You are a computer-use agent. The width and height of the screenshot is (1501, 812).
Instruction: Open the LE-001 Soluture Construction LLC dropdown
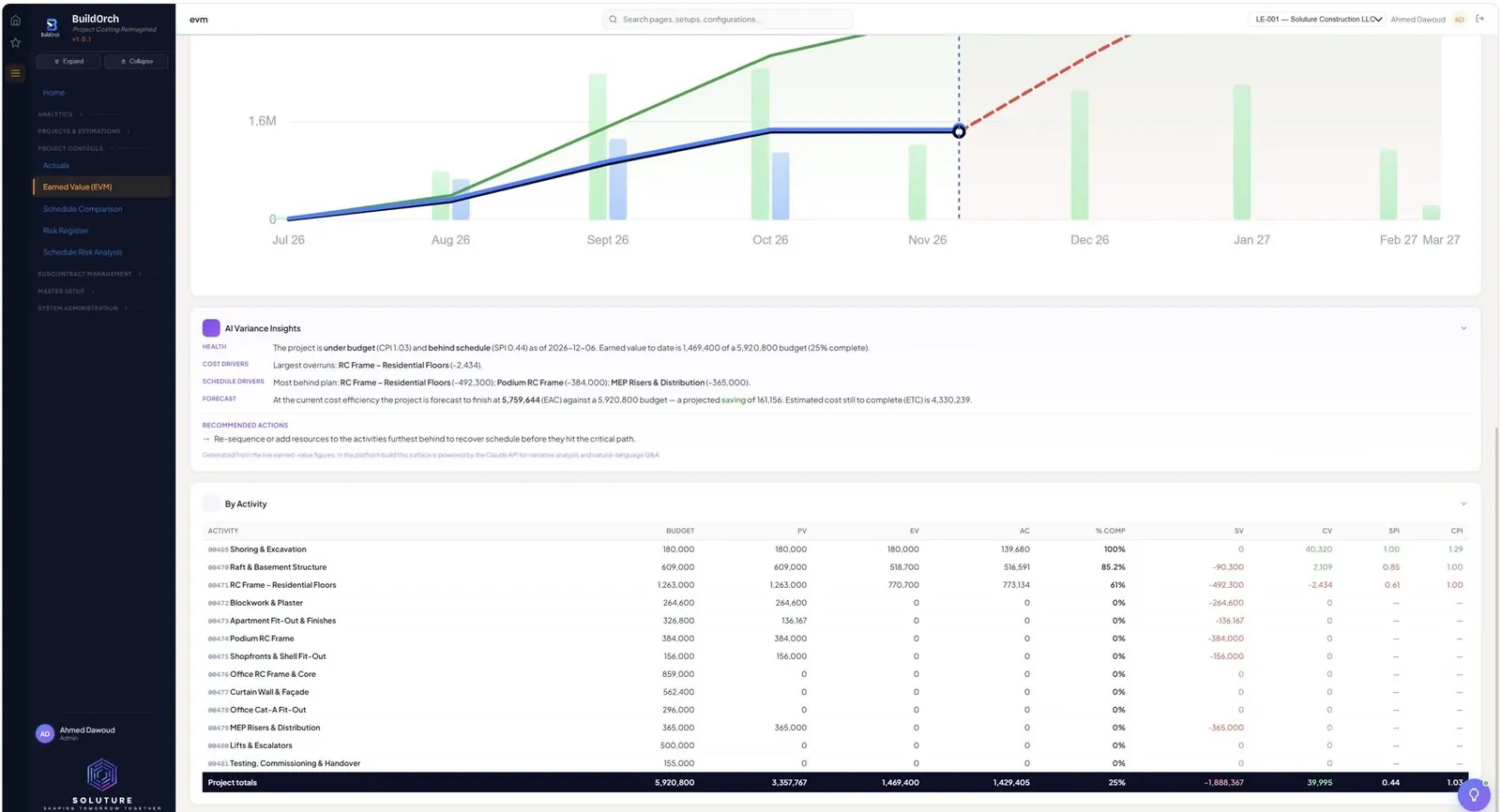tap(1318, 19)
